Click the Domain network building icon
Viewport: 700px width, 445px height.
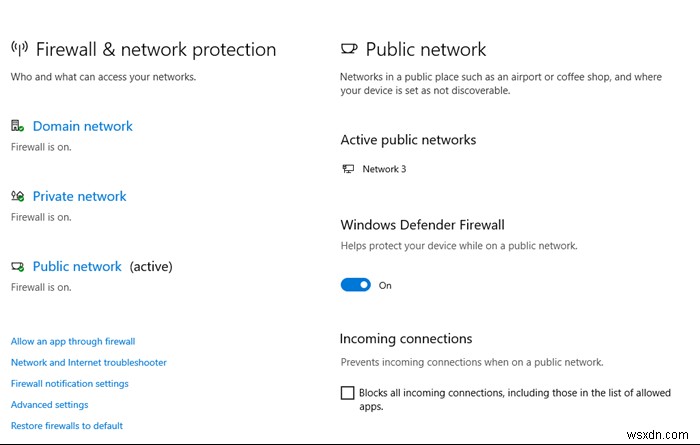pyautogui.click(x=17, y=126)
